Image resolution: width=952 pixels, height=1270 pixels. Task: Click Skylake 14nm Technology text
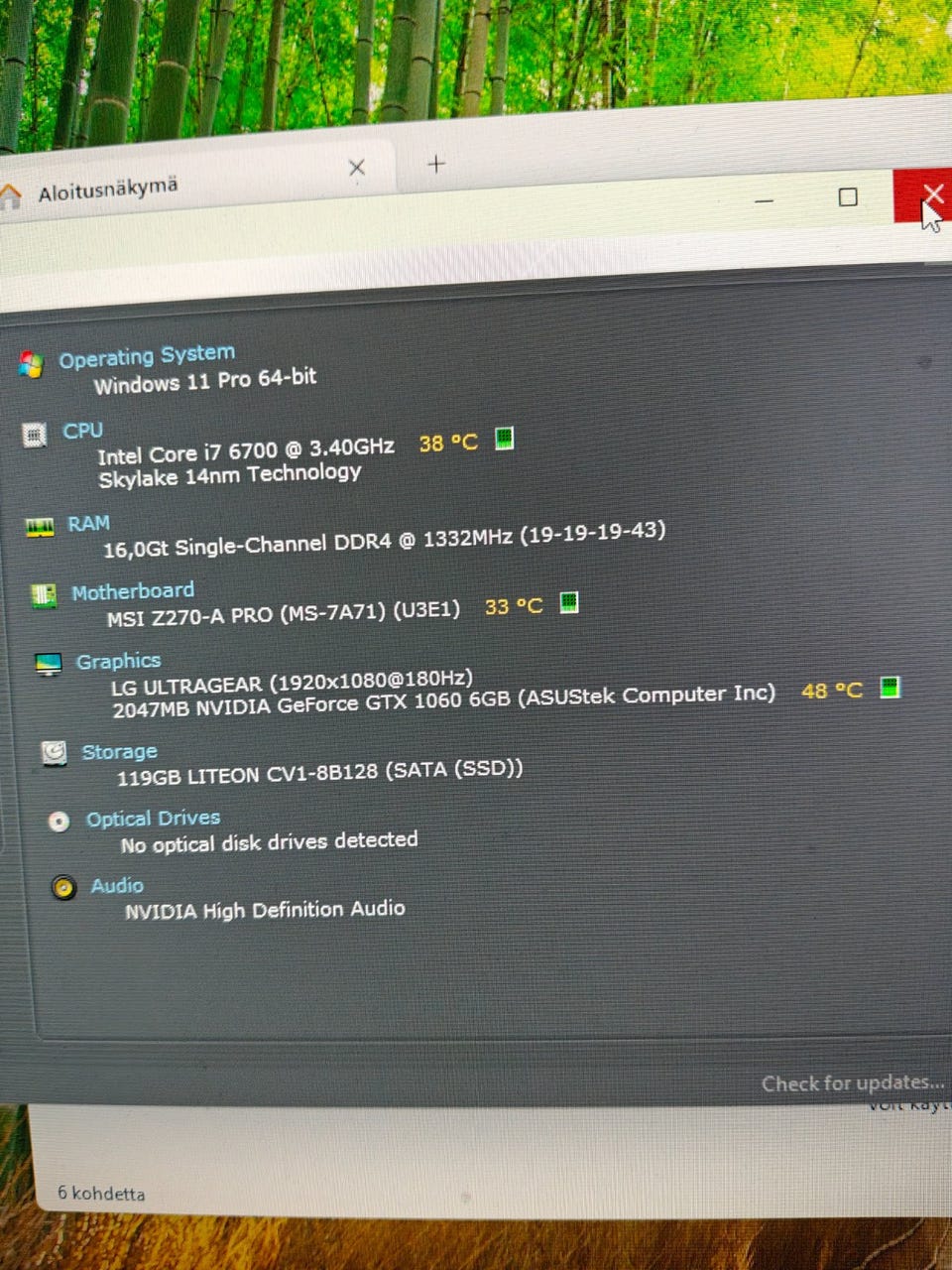pyautogui.click(x=230, y=475)
